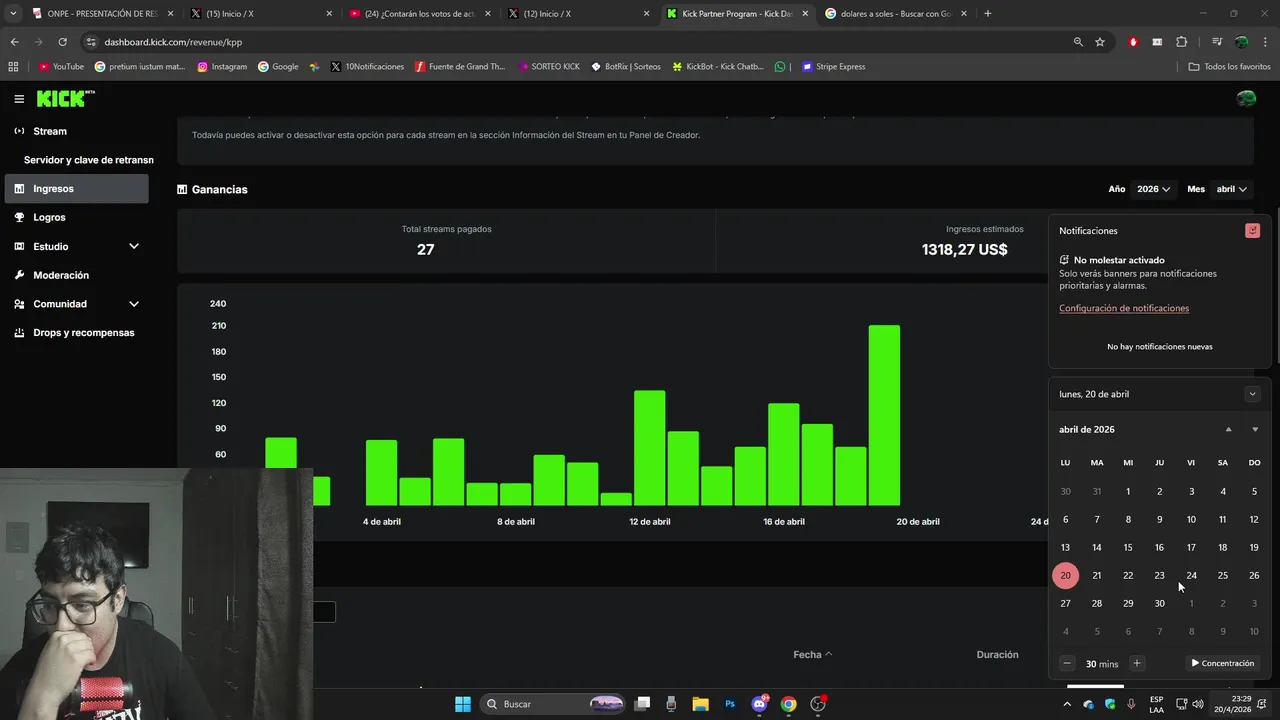Increase focus time with plus button

[x=1136, y=663]
